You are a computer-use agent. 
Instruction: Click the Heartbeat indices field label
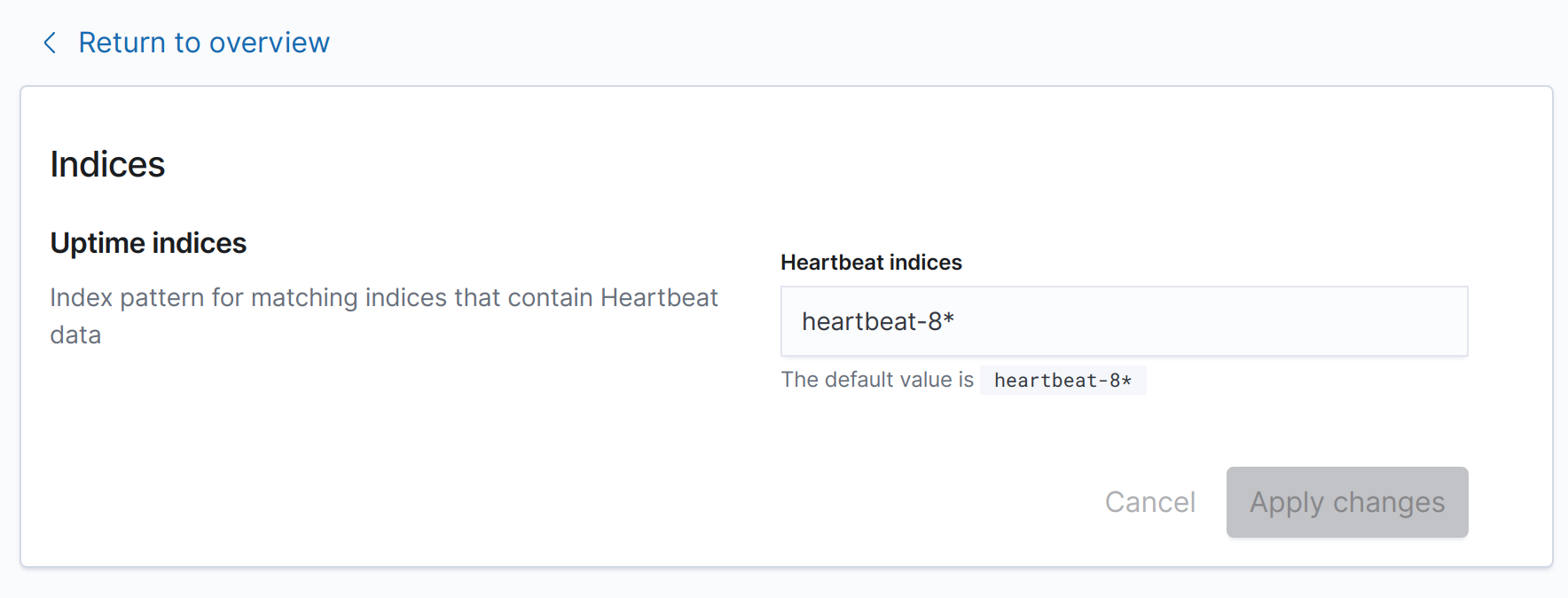pyautogui.click(x=871, y=263)
